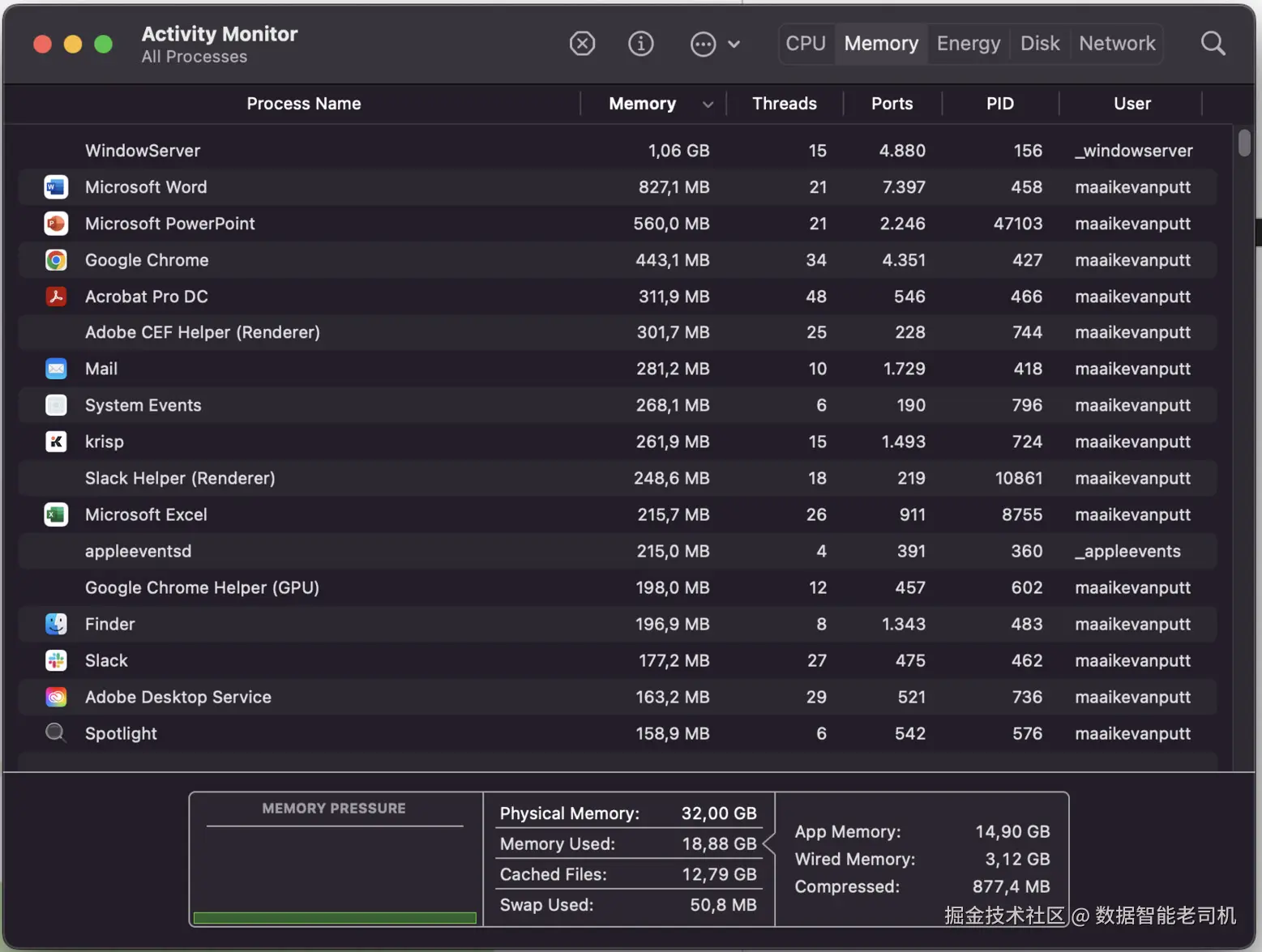Select the WindowServer process name
Screen dimensions: 1262x952
[x=143, y=151]
